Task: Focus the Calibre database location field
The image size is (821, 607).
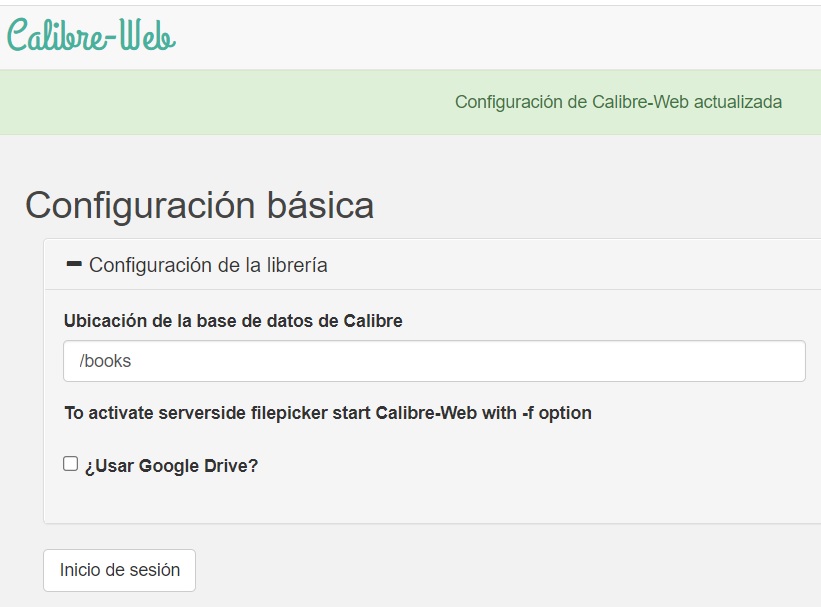Action: pos(434,361)
